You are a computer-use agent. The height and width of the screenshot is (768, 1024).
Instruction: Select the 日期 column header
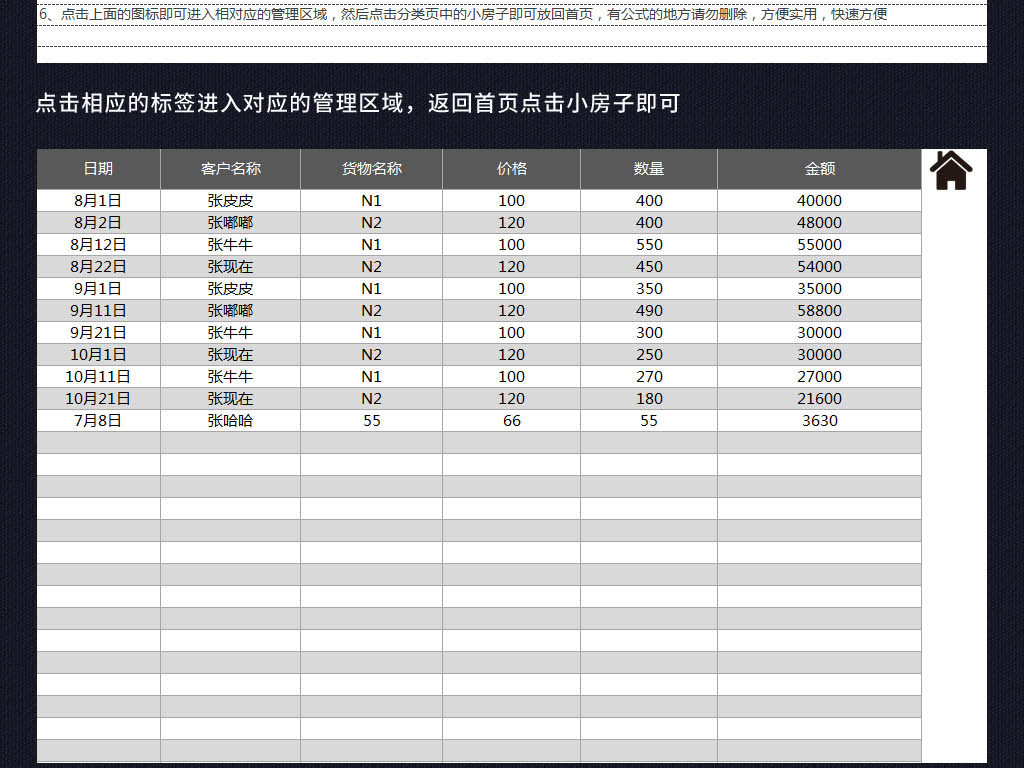99,169
